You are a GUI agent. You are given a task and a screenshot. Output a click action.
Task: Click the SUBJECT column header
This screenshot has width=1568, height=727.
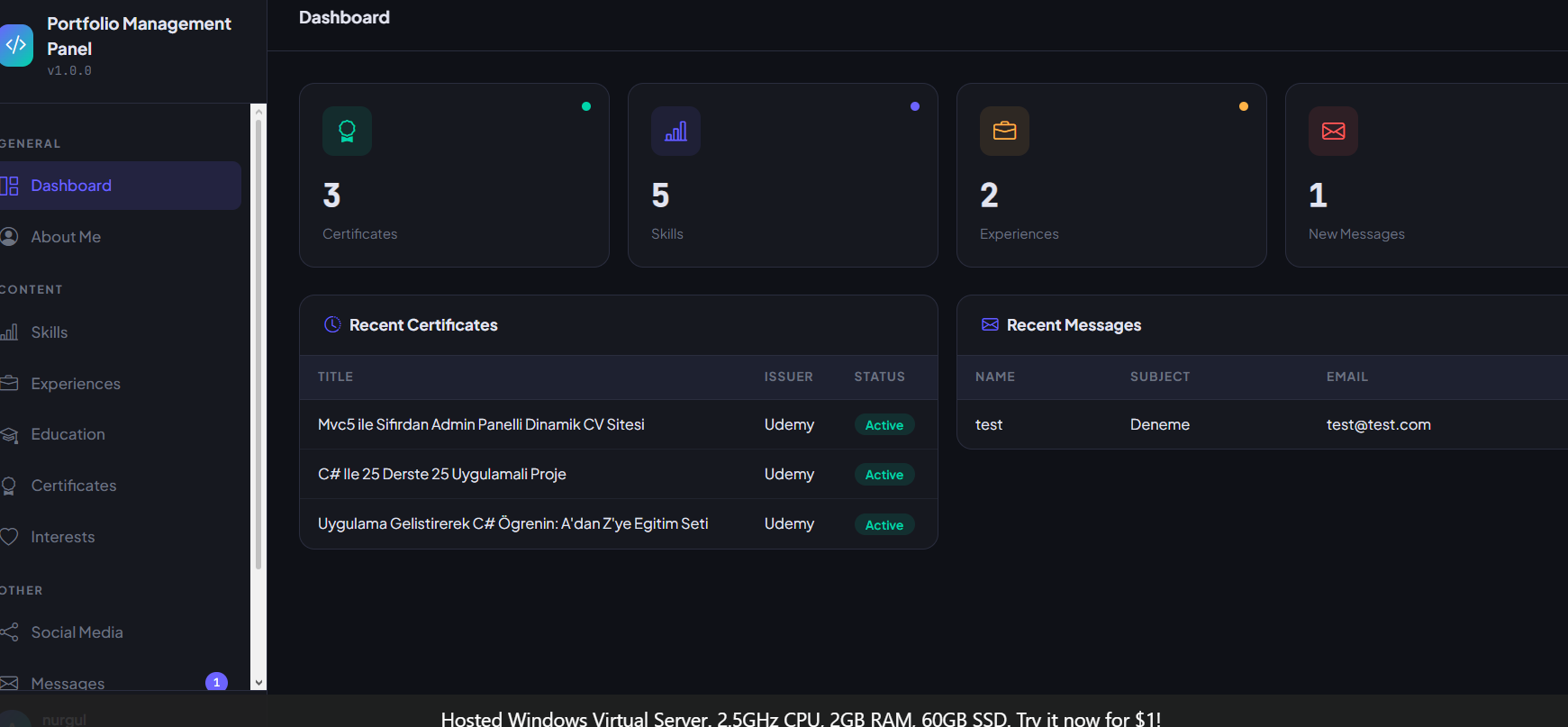pos(1160,377)
